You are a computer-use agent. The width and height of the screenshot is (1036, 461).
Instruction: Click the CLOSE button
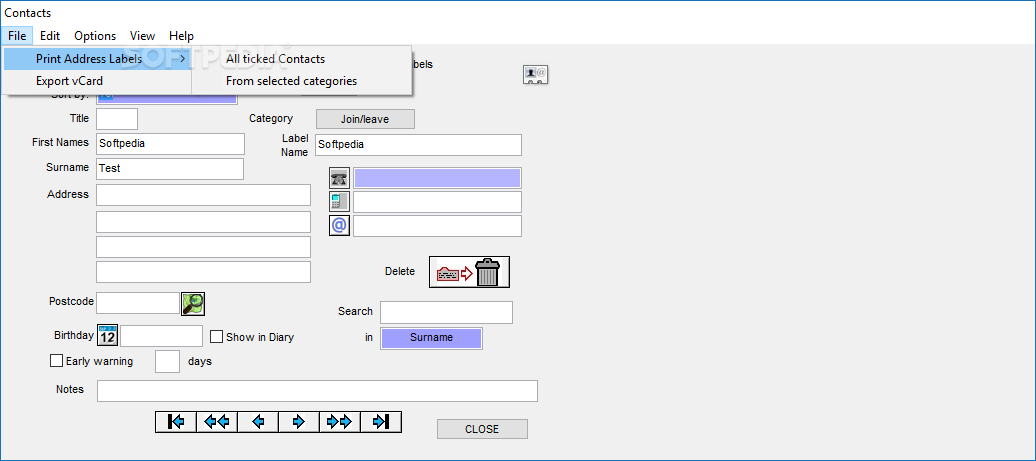tap(482, 429)
